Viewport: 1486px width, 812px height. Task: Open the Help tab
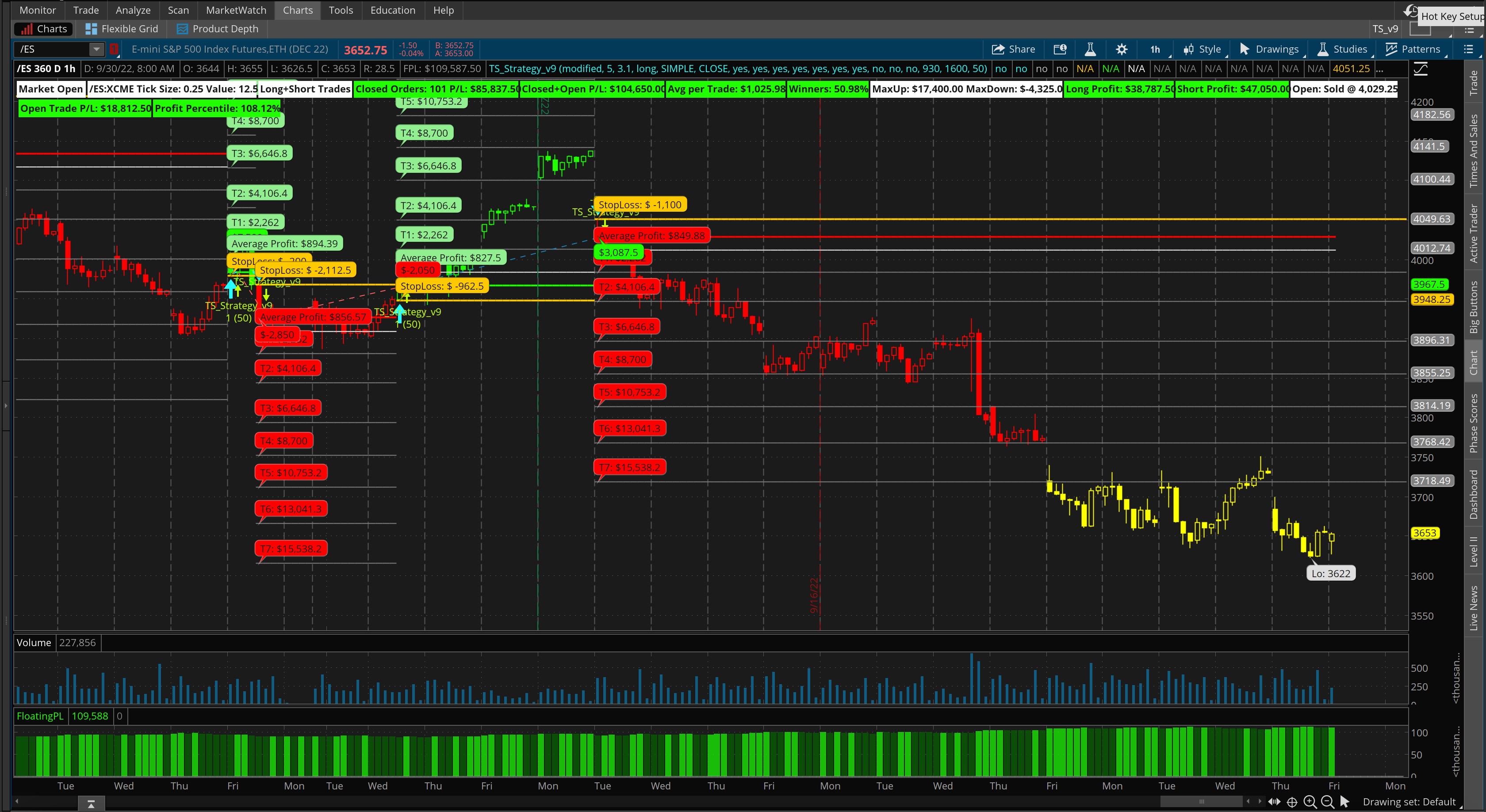click(443, 10)
